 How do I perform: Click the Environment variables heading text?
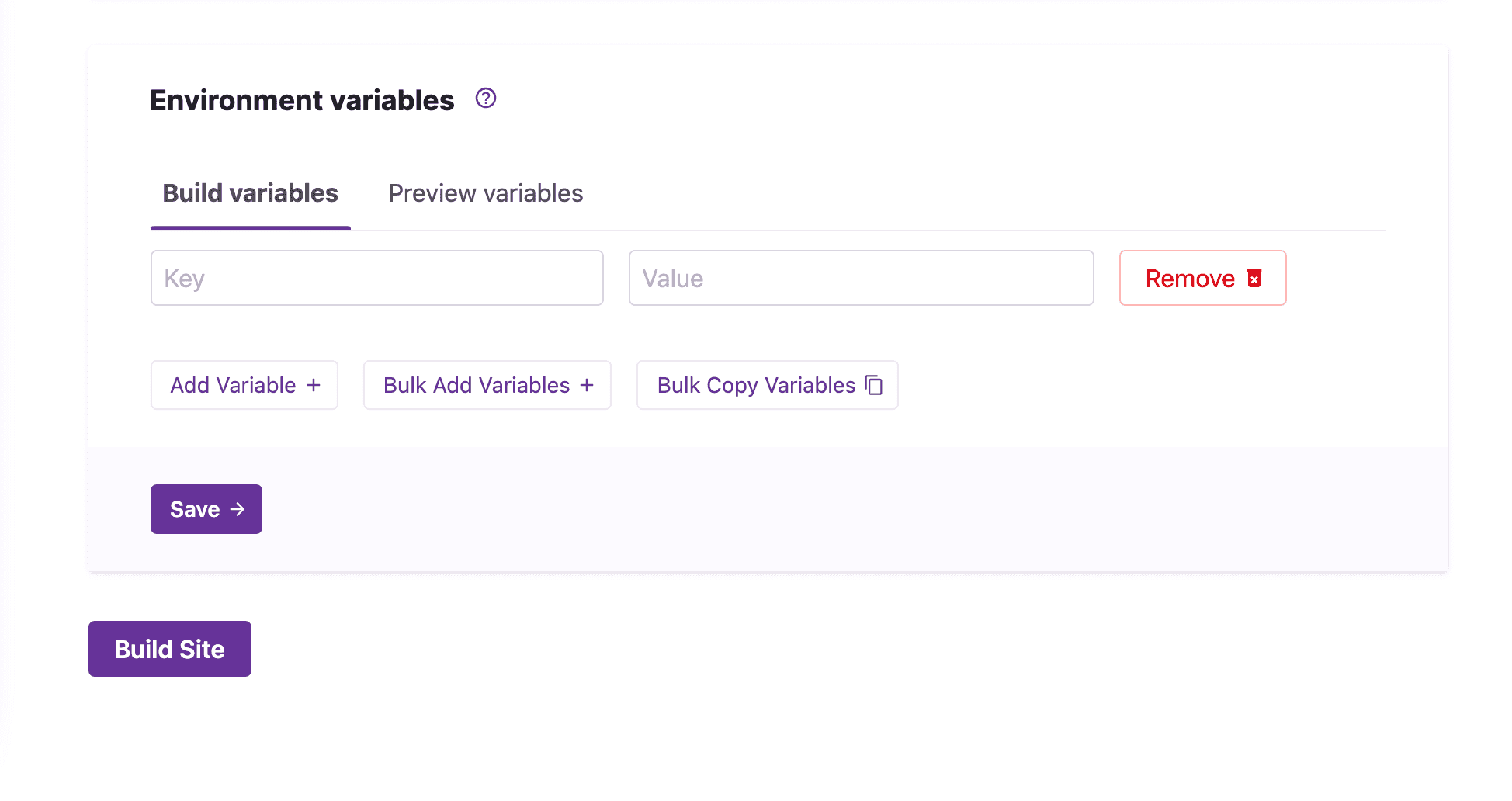click(x=302, y=100)
